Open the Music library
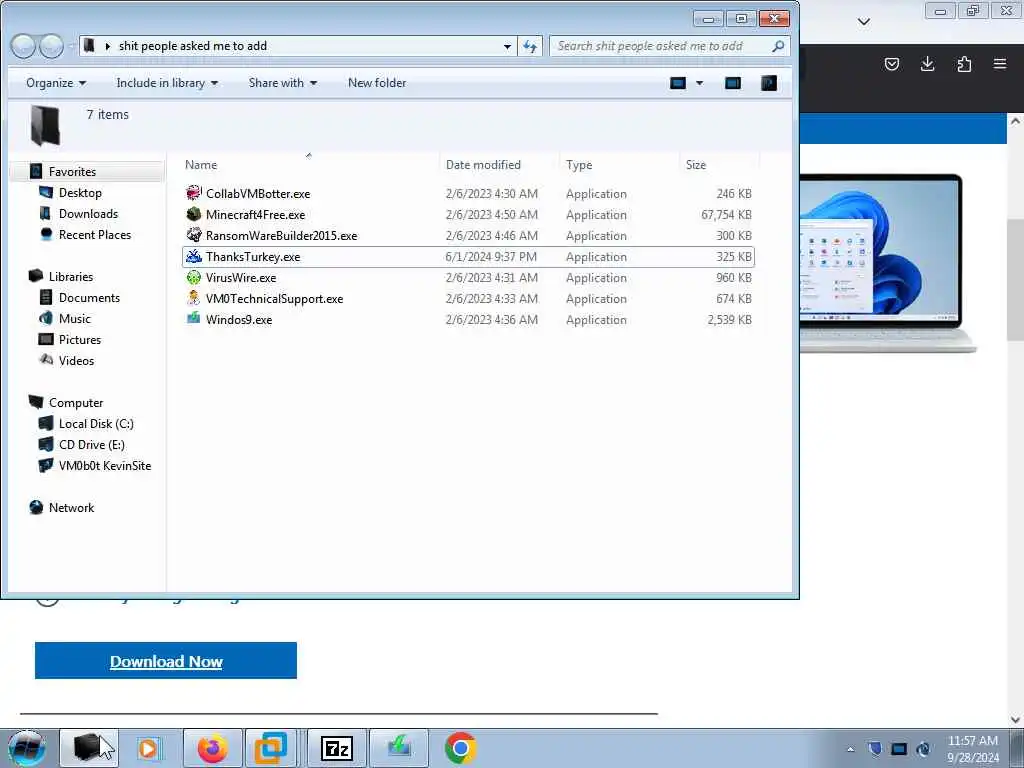 point(74,319)
